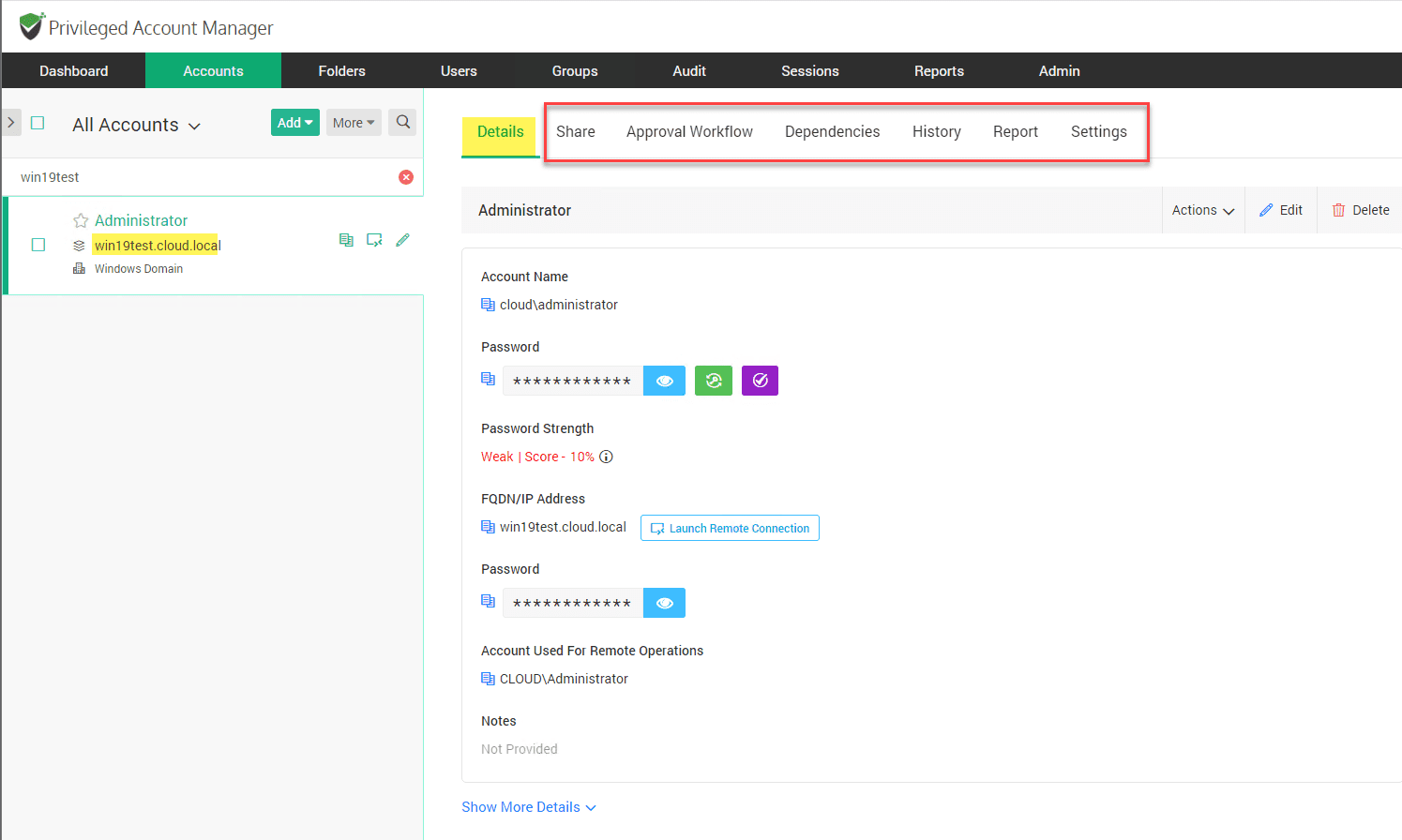The height and width of the screenshot is (840, 1402).
Task: Click the Windows Domain building icon
Action: point(79,269)
